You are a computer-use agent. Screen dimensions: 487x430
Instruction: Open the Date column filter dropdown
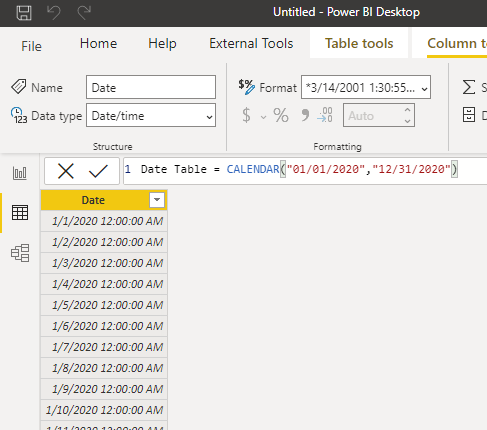coord(157,200)
